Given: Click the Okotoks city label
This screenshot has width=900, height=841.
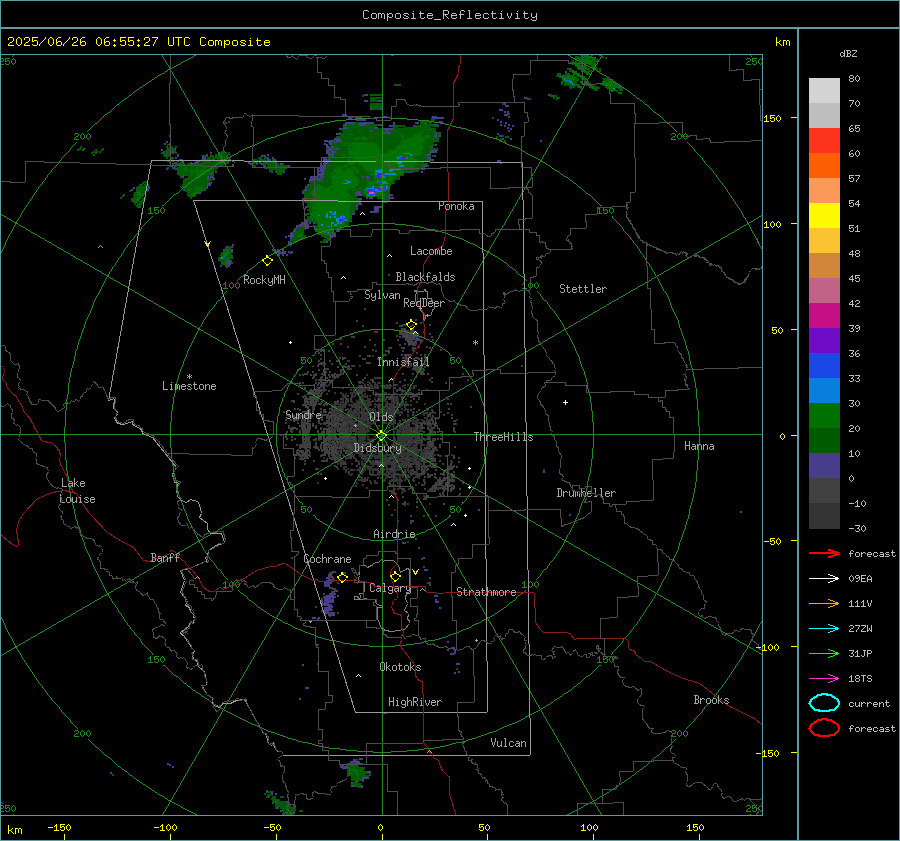Looking at the screenshot, I should [400, 667].
